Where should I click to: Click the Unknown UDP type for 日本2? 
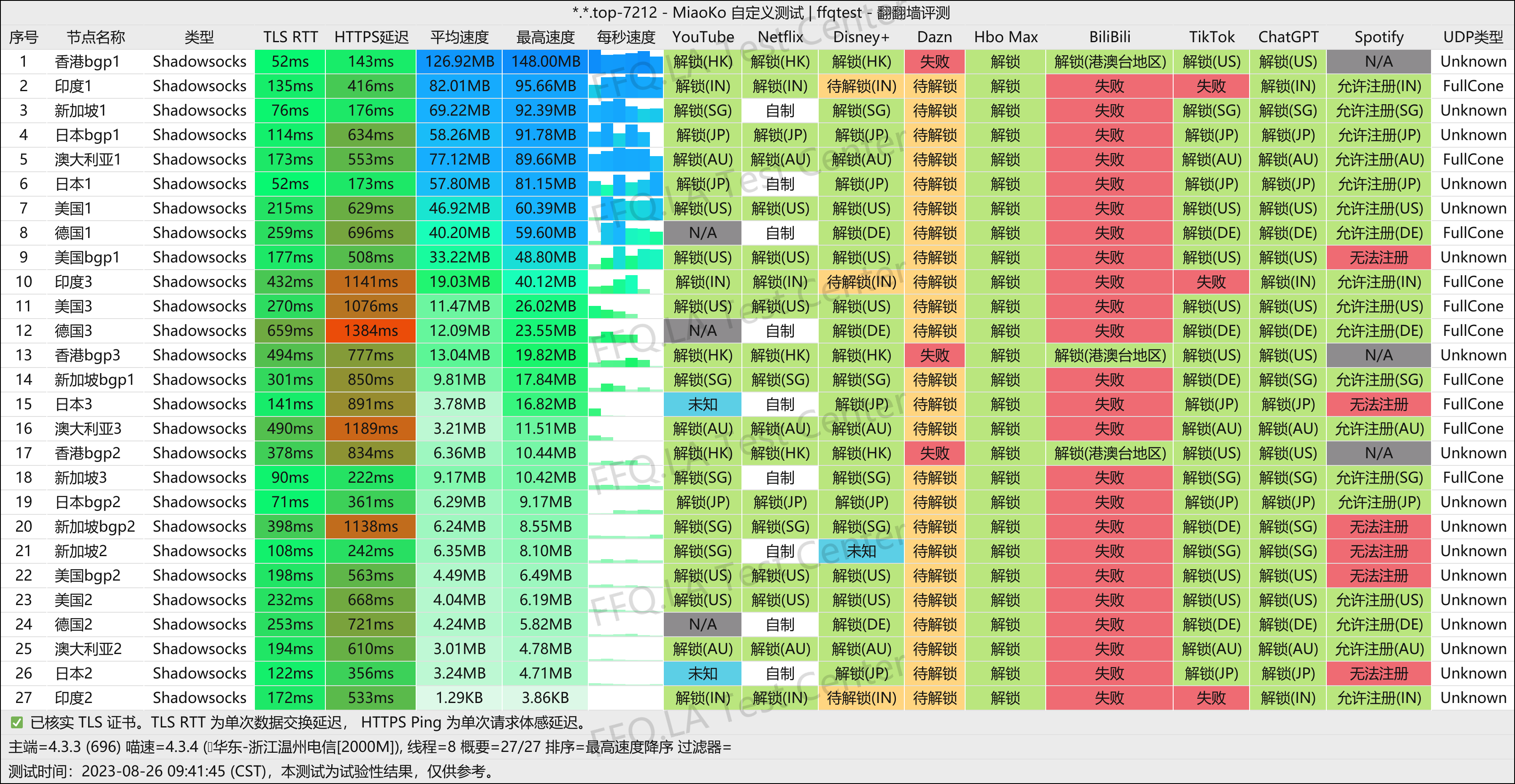coord(1473,673)
